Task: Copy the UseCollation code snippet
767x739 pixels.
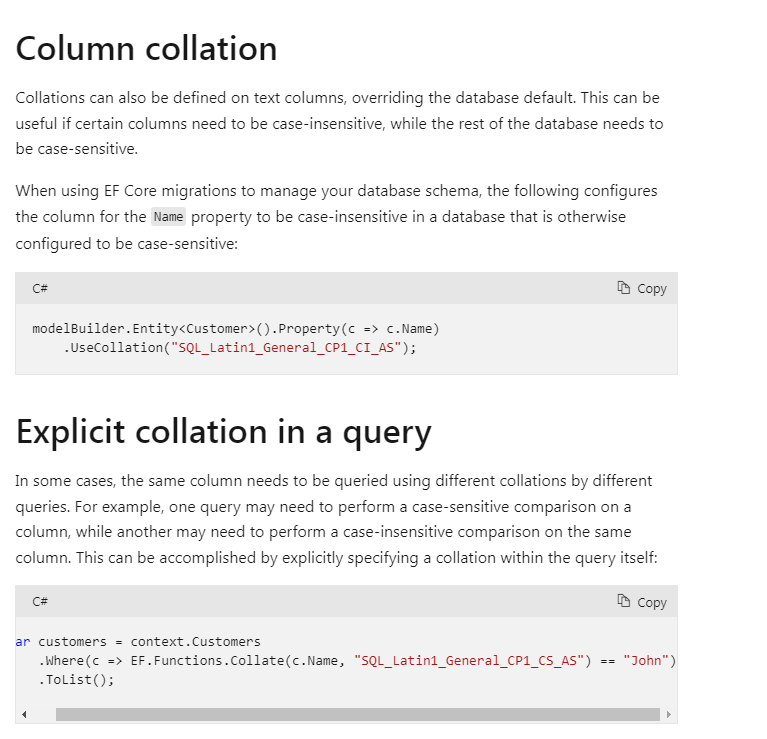Action: [x=642, y=289]
